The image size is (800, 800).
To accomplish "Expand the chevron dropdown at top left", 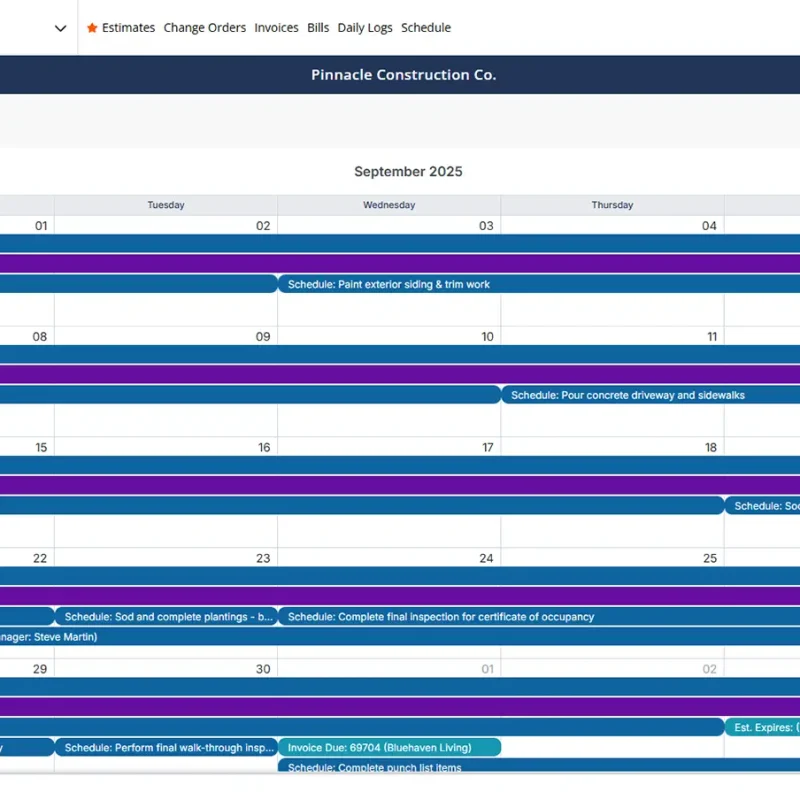I will pos(60,28).
